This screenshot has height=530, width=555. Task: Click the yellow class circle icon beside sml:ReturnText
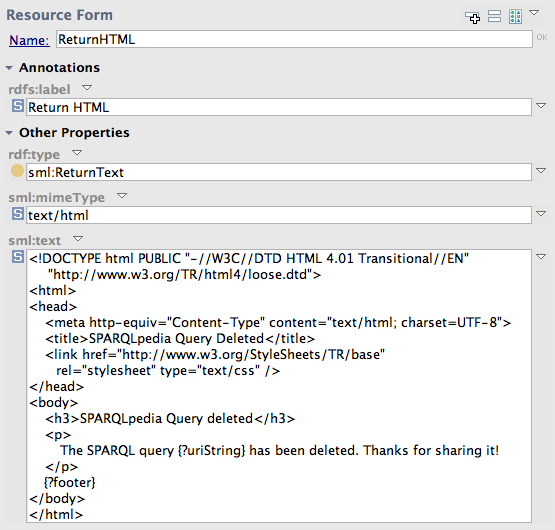coord(17,171)
